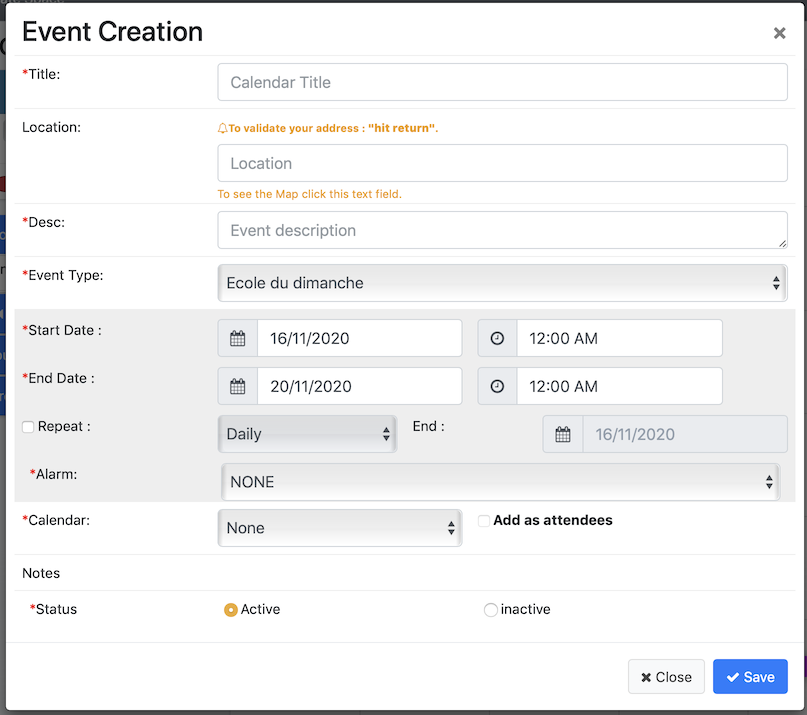Open the Event Type dropdown
807x715 pixels.
click(502, 283)
